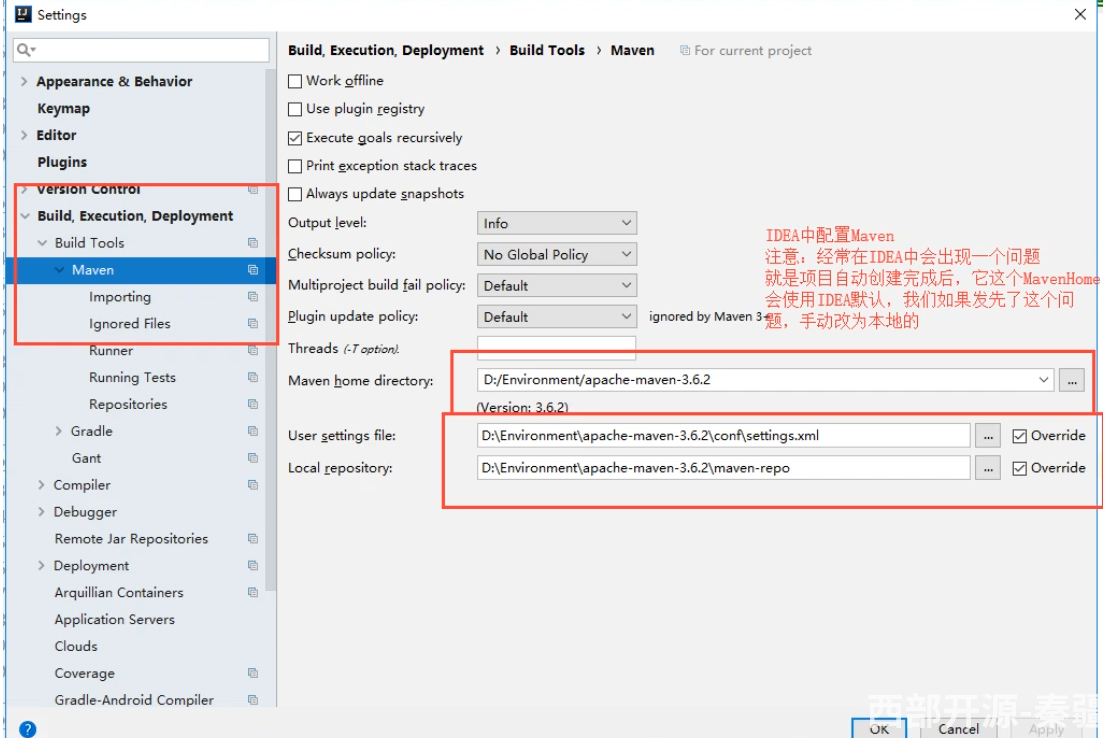Click the project-level icon beside Compiler
1106x738 pixels.
point(253,485)
